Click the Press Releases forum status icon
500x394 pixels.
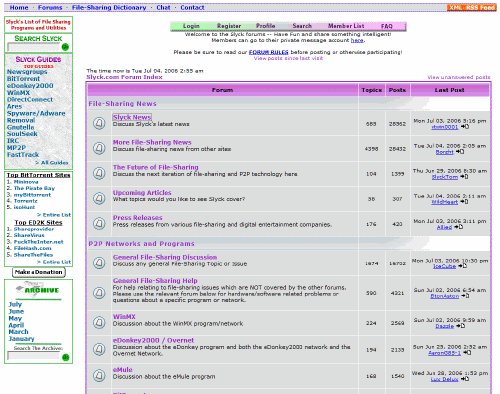99,223
